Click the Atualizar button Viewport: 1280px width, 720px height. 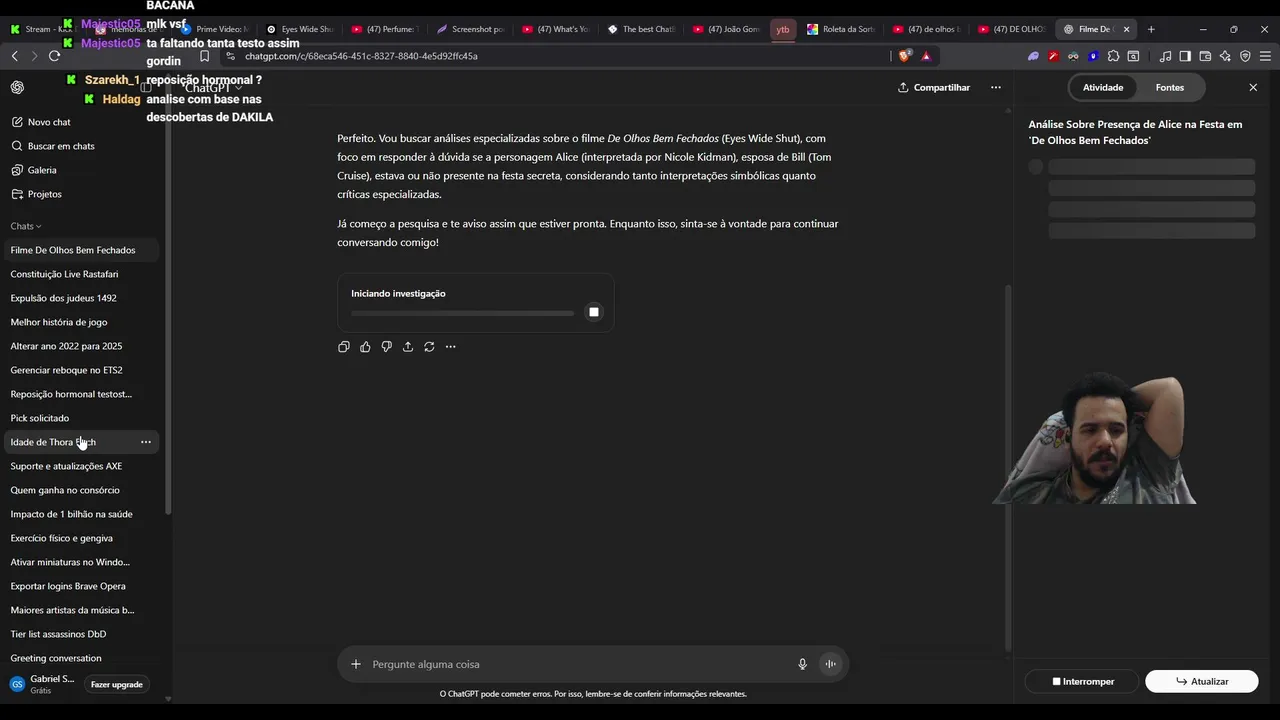(1202, 681)
